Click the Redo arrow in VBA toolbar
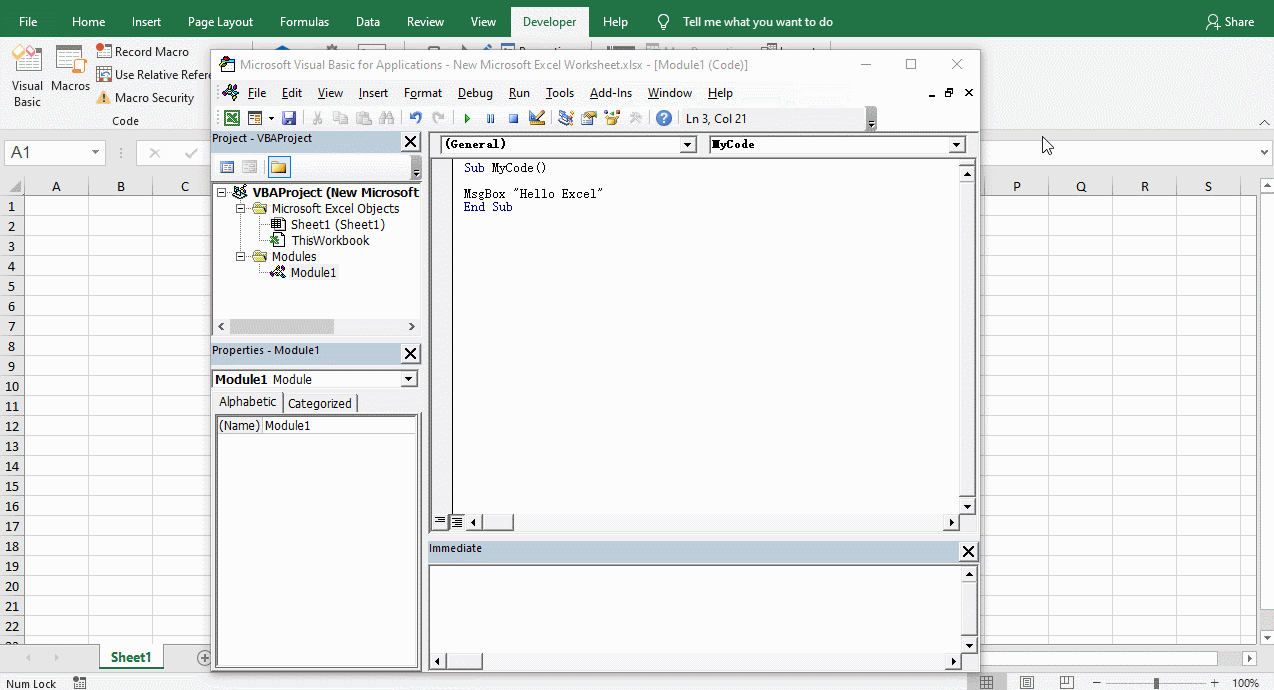 tap(438, 118)
